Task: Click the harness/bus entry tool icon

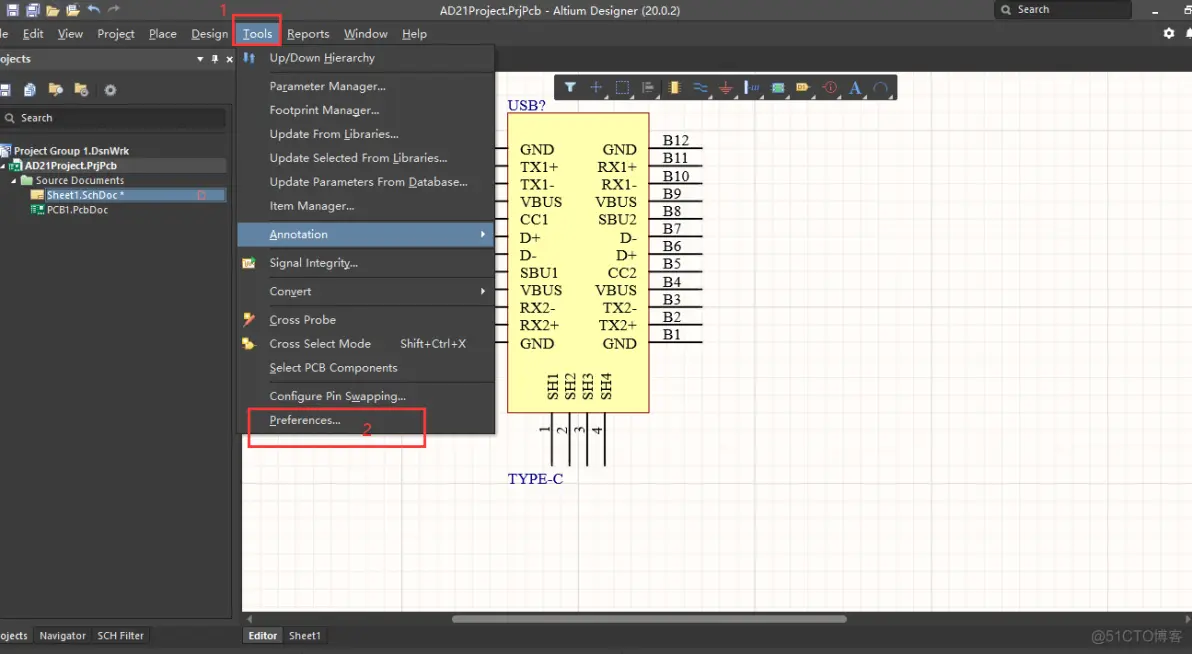Action: (752, 87)
